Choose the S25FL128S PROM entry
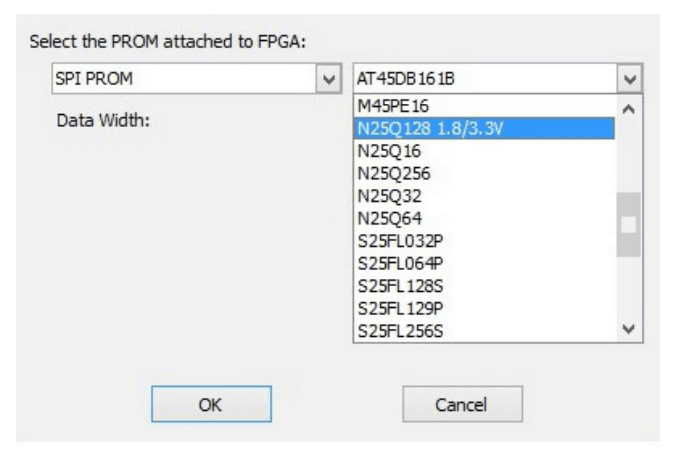Image resolution: width=675 pixels, height=456 pixels. click(393, 283)
